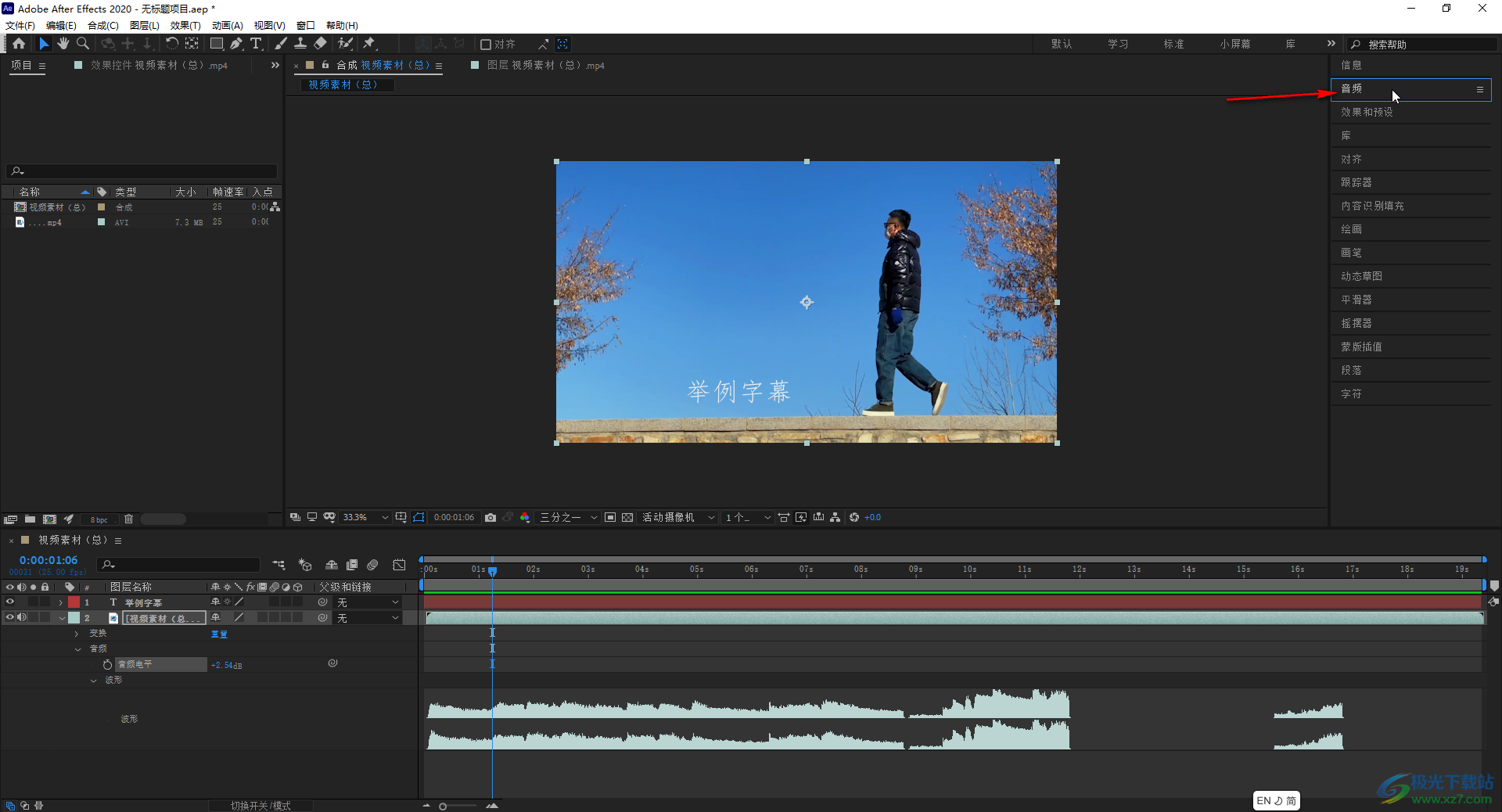Reset exposure icon in viewer
Image resolution: width=1502 pixels, height=812 pixels.
tap(854, 518)
